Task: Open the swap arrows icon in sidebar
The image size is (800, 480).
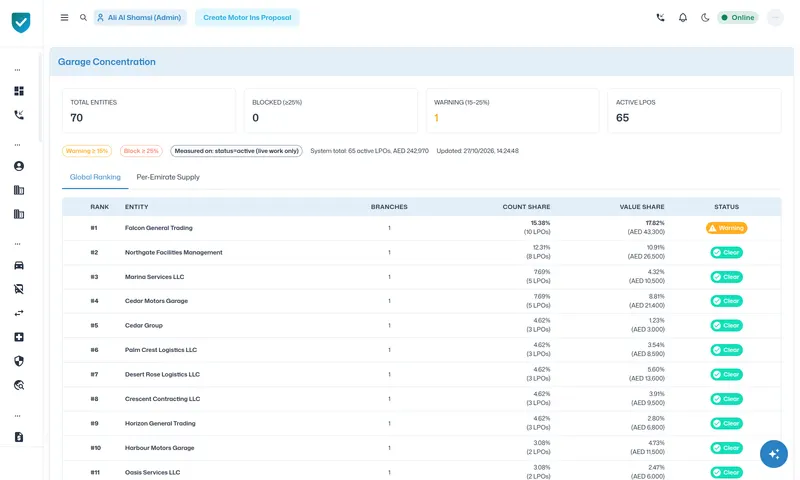Action: [x=19, y=313]
